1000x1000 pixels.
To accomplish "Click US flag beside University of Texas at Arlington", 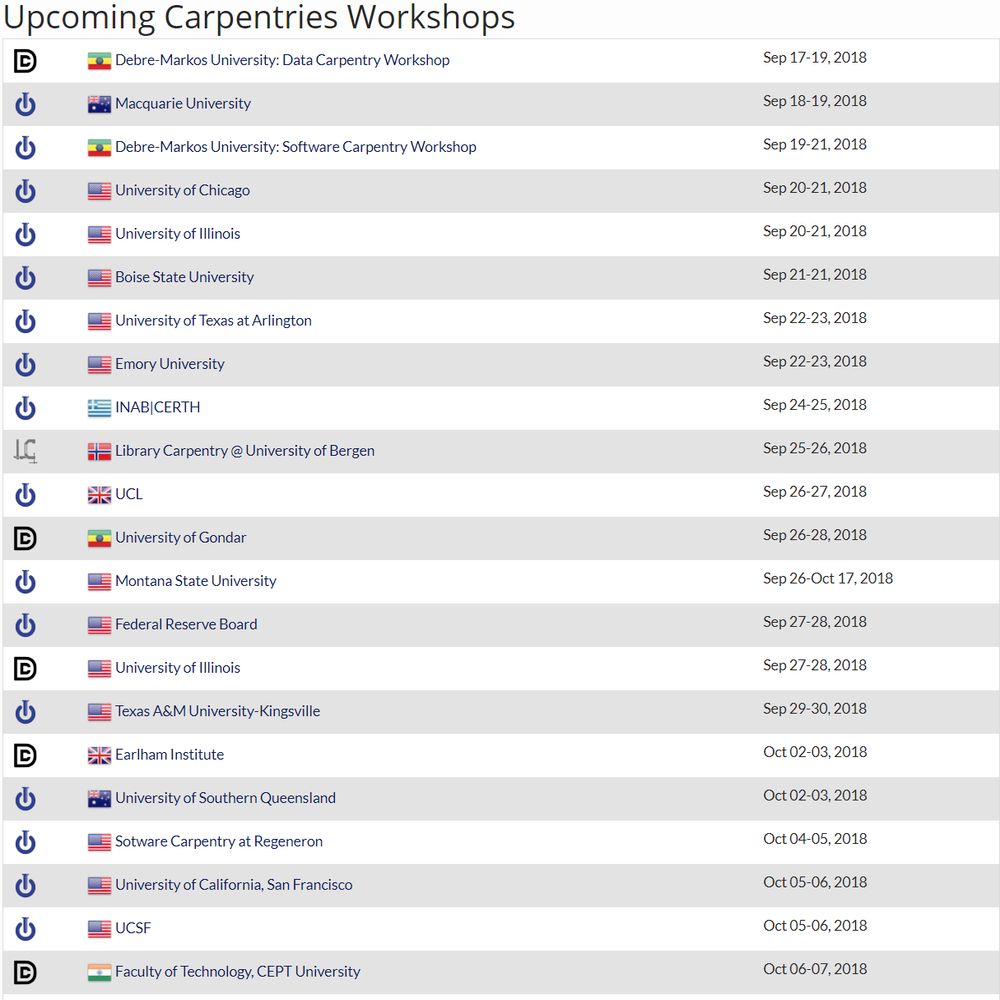I will coord(99,321).
